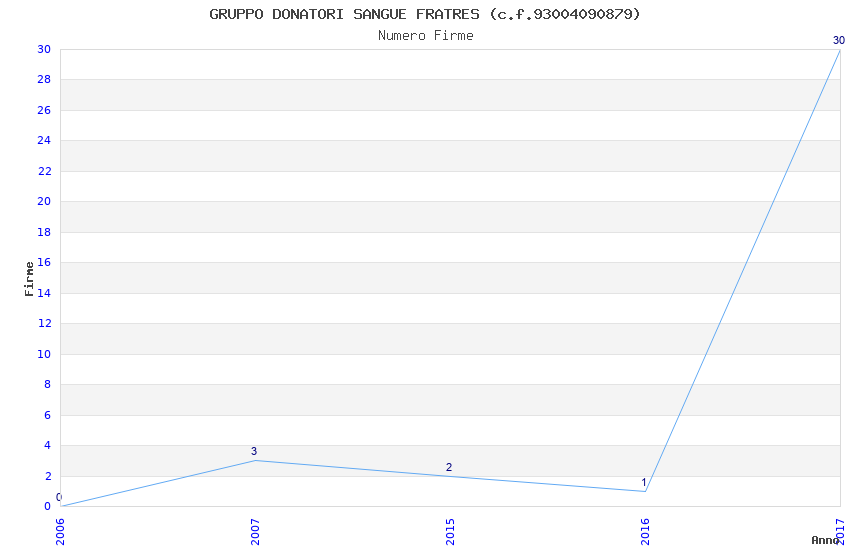
Task: Click the x-axis year 2007
Action: [x=255, y=532]
